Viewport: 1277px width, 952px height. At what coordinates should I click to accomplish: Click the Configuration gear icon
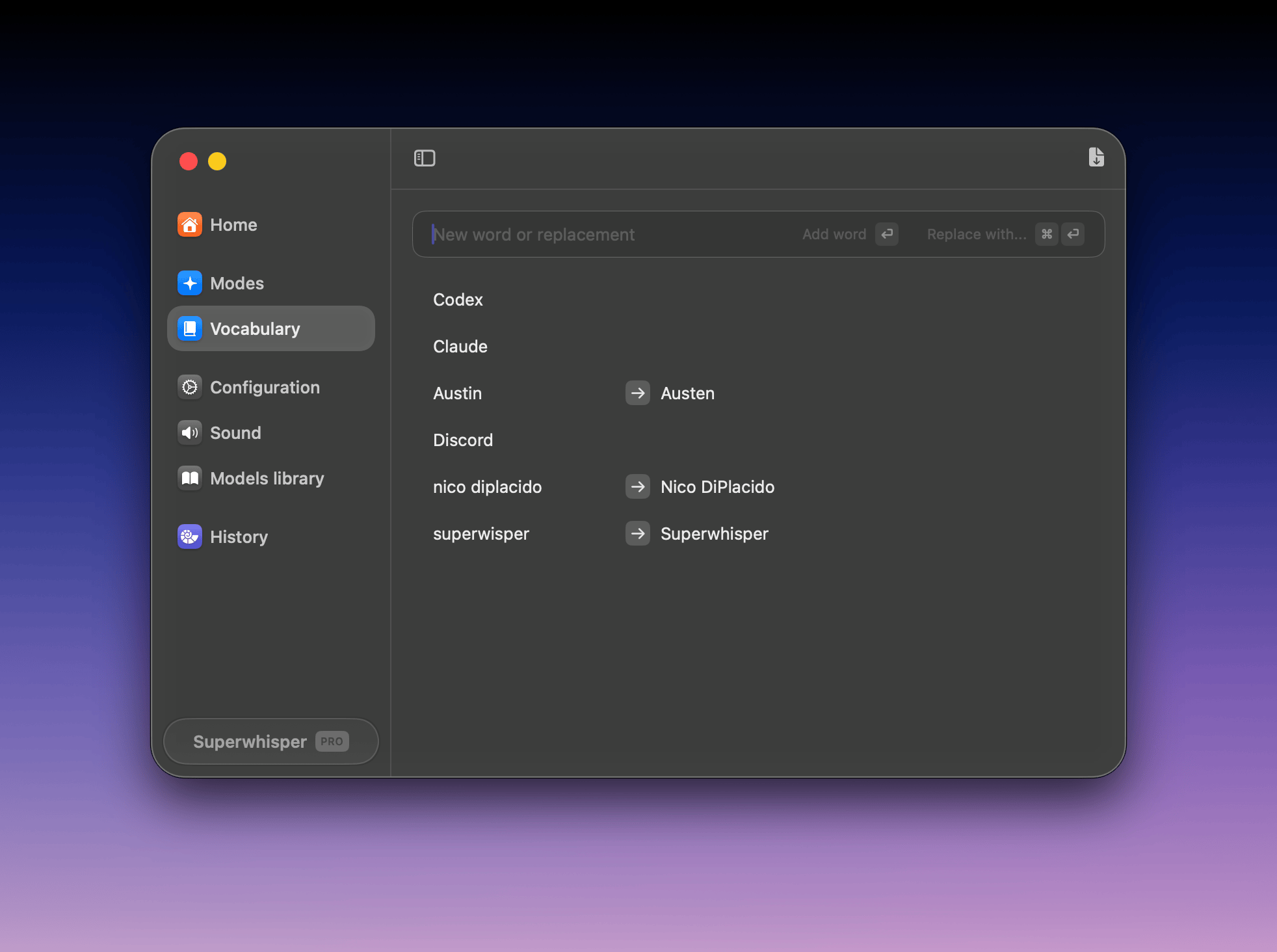click(x=190, y=388)
